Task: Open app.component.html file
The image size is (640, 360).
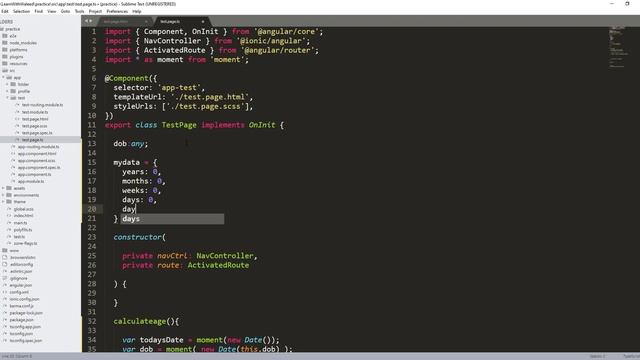Action: click(x=37, y=153)
